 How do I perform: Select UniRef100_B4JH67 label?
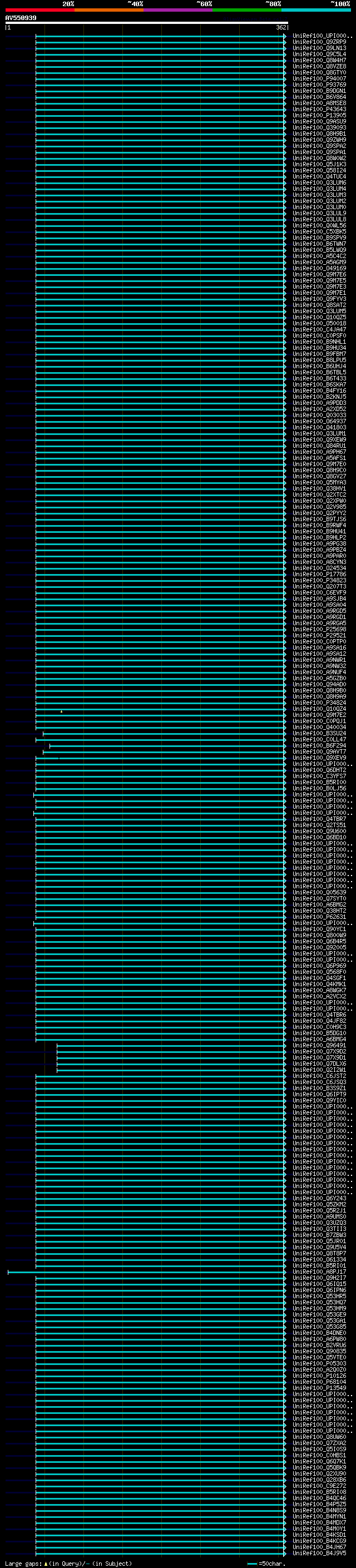coord(319,1547)
